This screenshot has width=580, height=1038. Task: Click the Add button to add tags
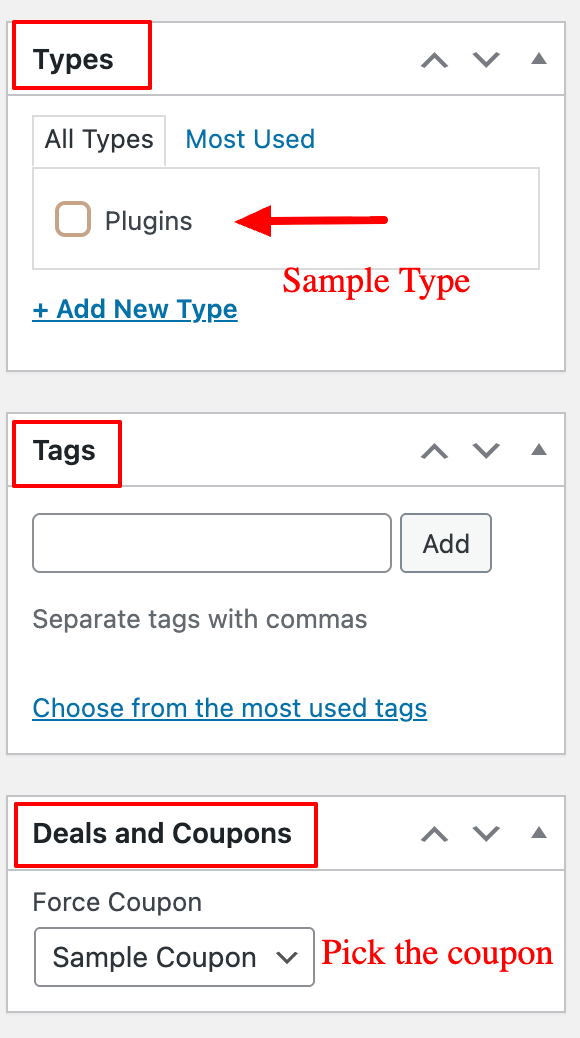[x=445, y=543]
